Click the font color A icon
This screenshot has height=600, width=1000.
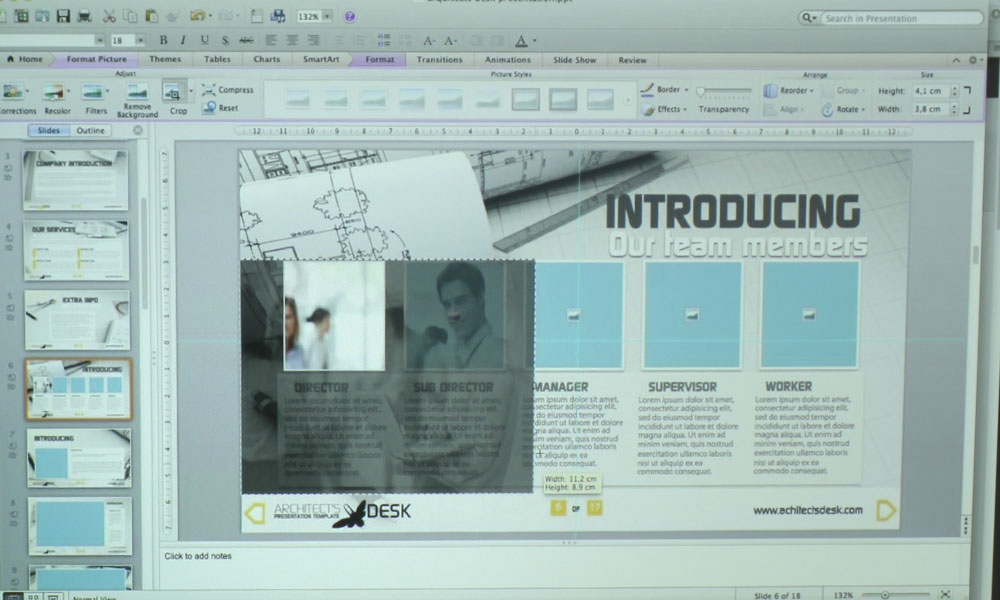[x=521, y=41]
